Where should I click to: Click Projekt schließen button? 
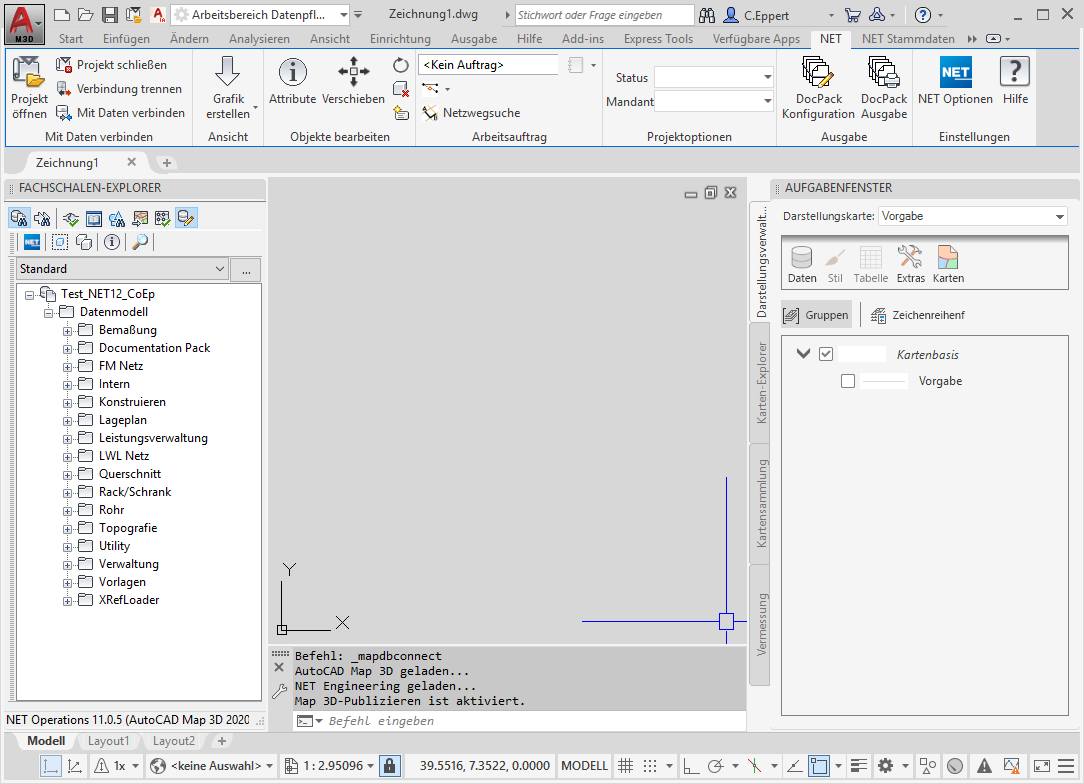coord(111,65)
